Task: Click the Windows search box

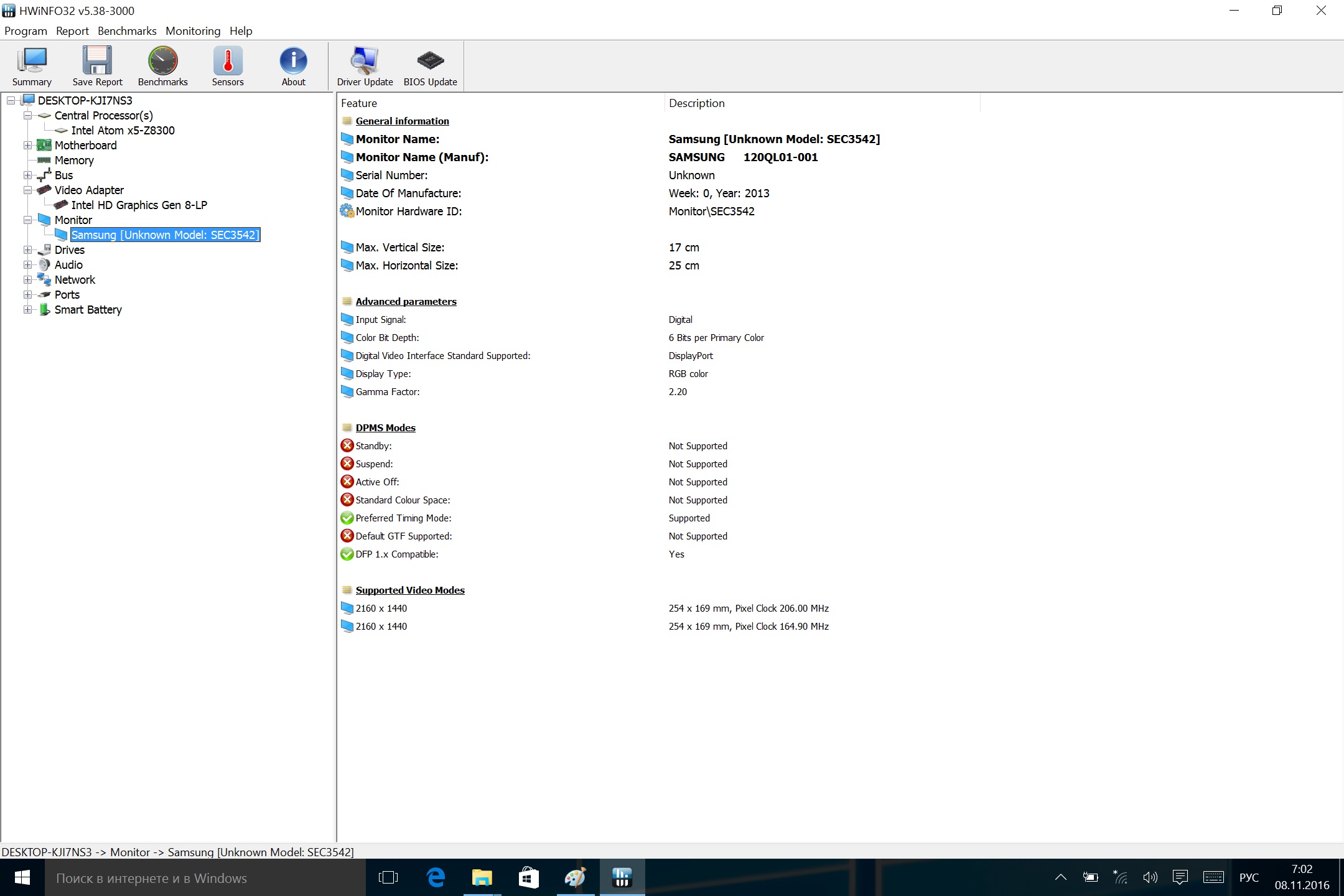Action: pos(205,877)
